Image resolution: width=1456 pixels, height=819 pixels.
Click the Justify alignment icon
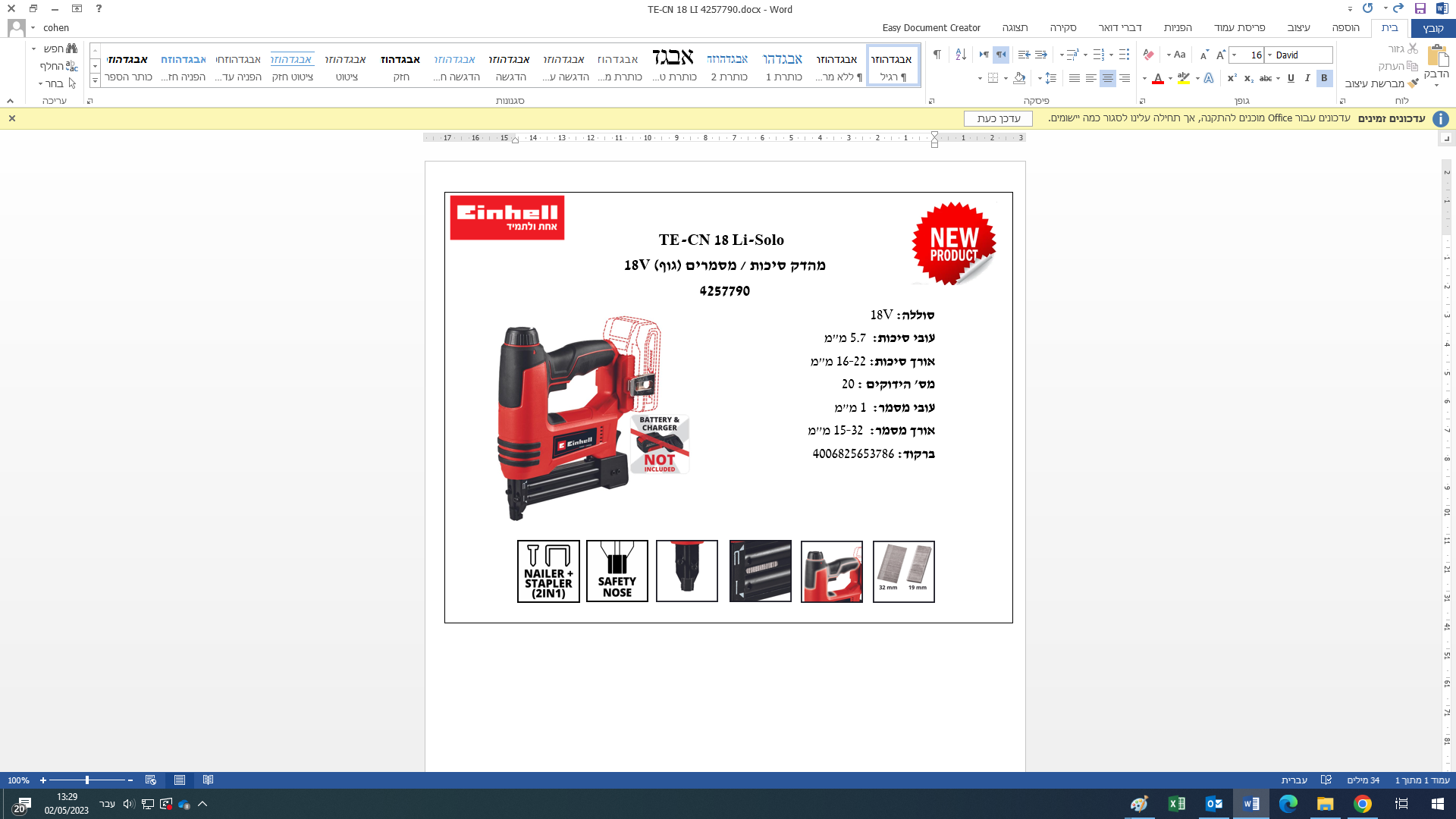click(1075, 78)
